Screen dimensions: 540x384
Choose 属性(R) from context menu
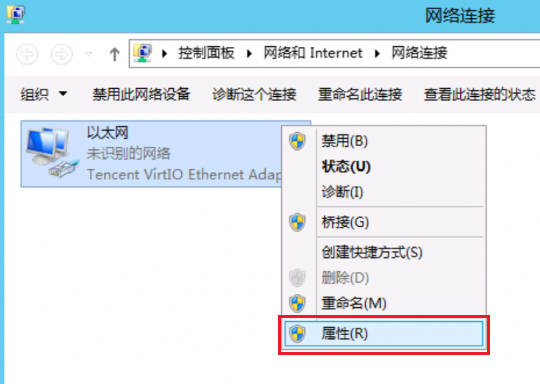384,334
